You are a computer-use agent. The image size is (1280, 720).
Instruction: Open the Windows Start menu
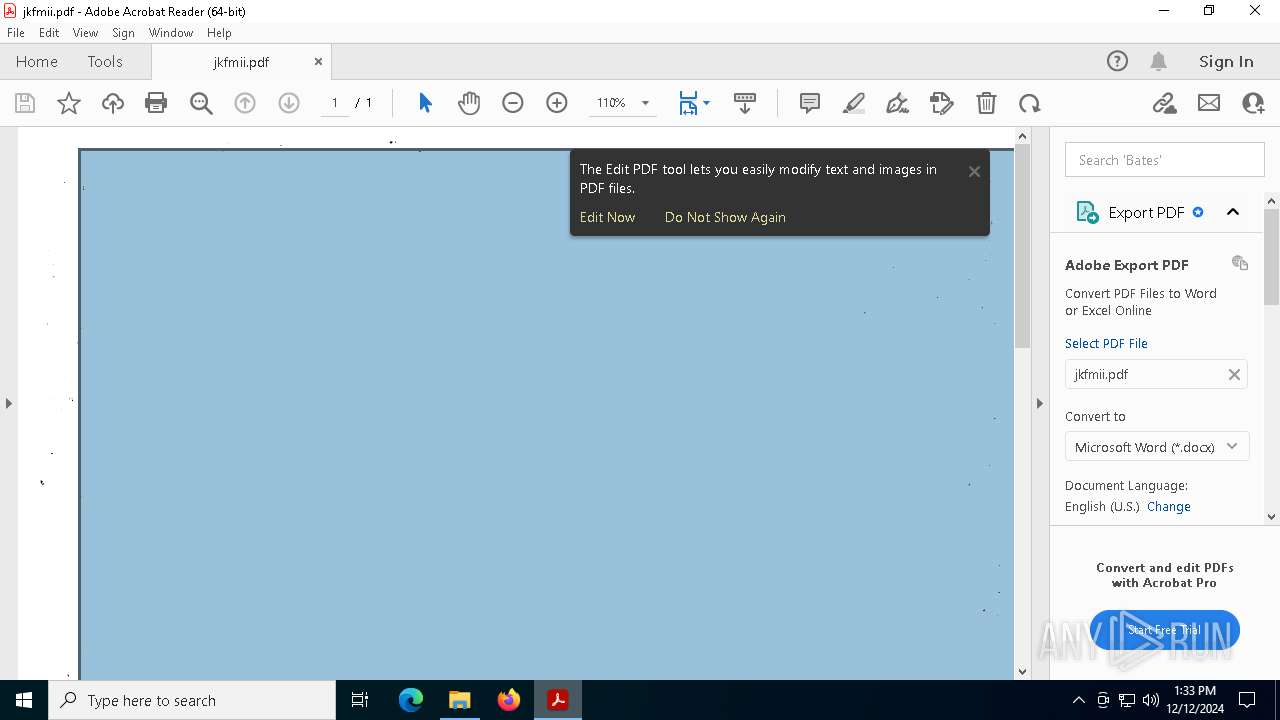click(x=24, y=700)
